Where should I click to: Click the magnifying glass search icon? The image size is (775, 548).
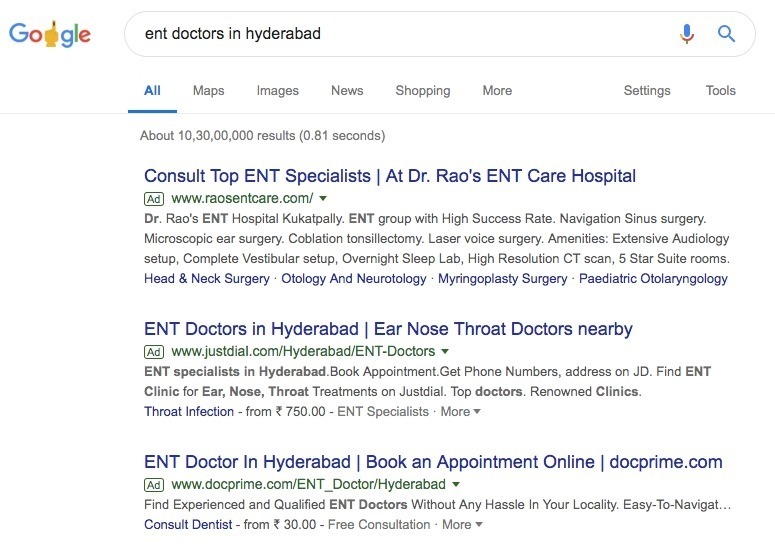pos(726,34)
